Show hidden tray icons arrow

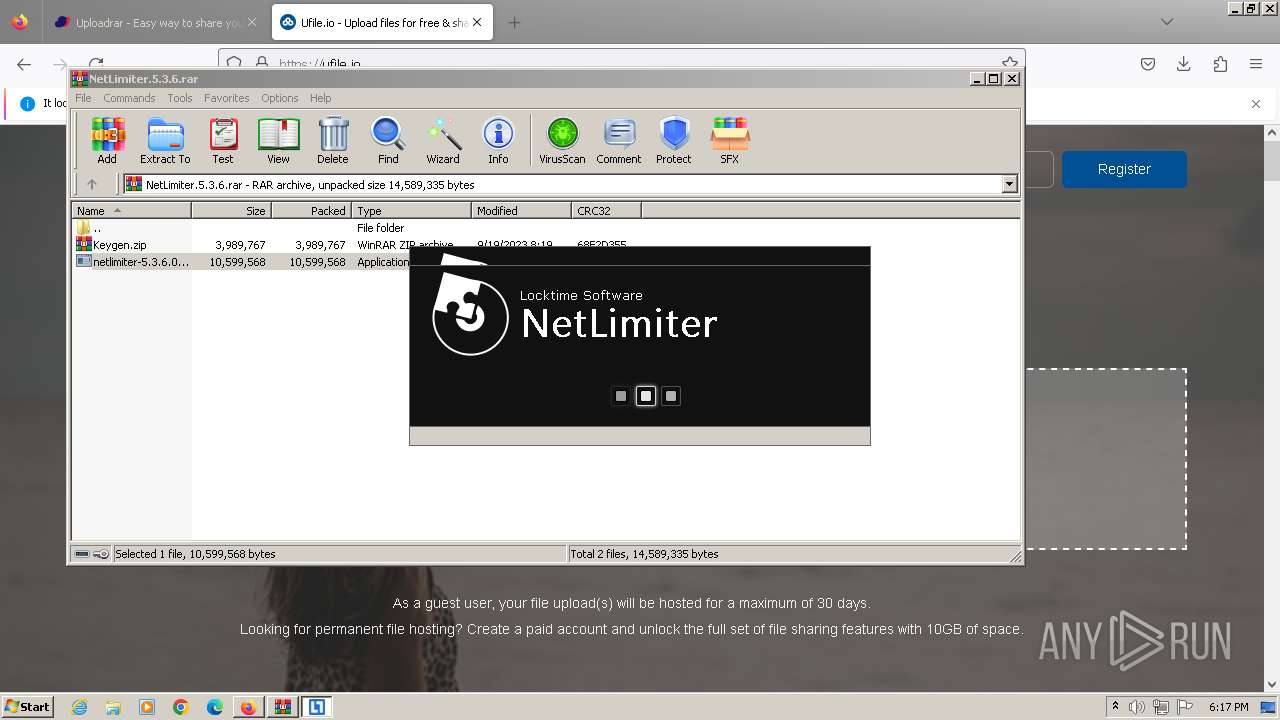pyautogui.click(x=1115, y=707)
